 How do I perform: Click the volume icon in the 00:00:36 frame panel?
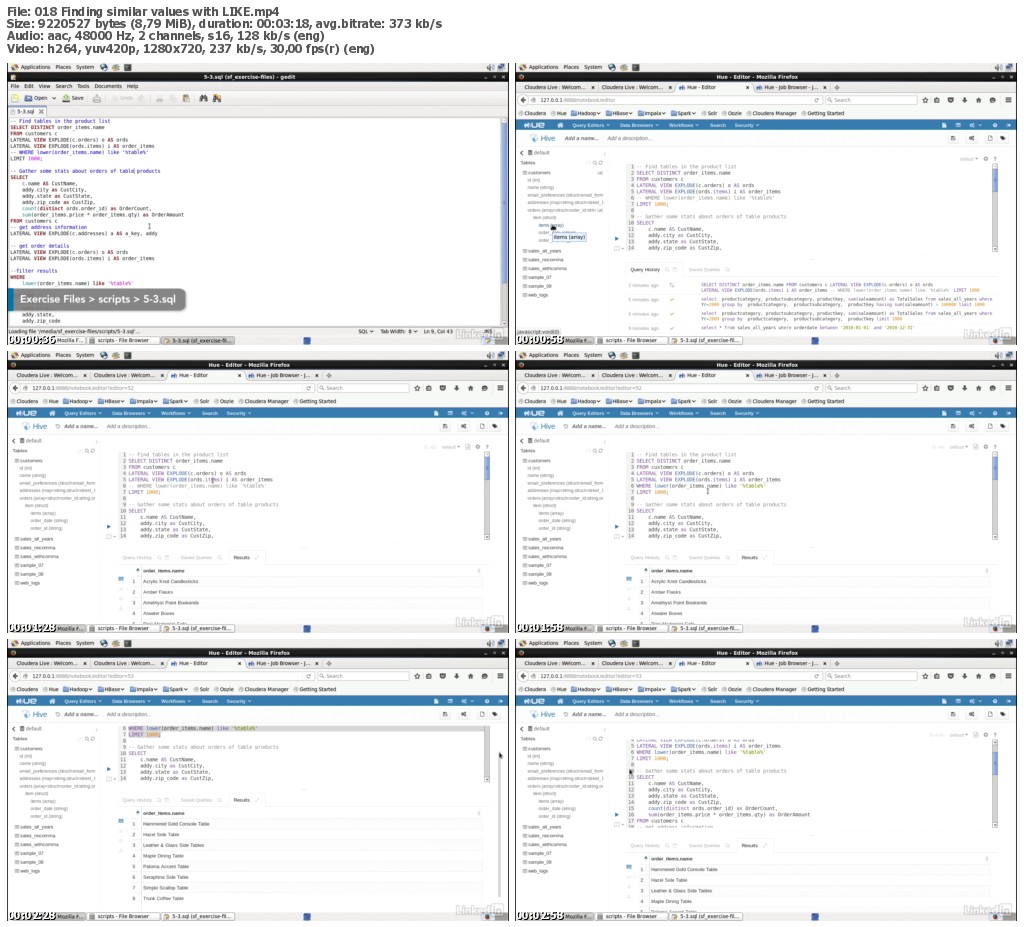pyautogui.click(x=490, y=67)
